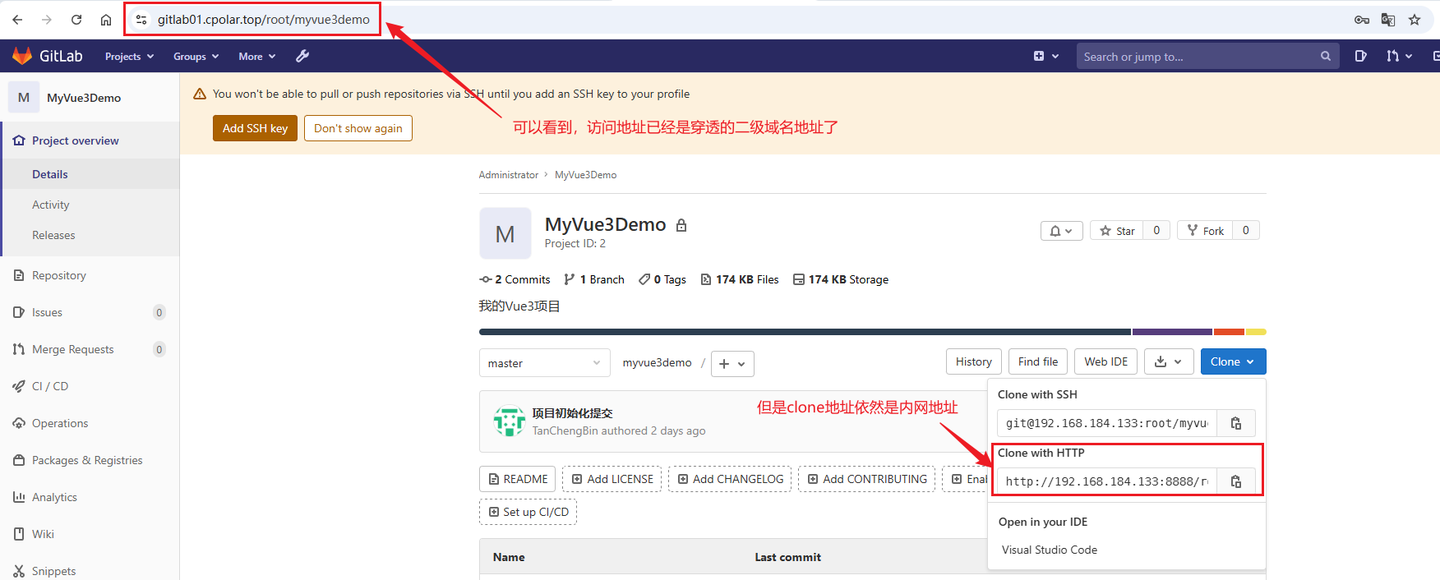Open the master branch dropdown
Screen dimensions: 1440x580
[544, 362]
